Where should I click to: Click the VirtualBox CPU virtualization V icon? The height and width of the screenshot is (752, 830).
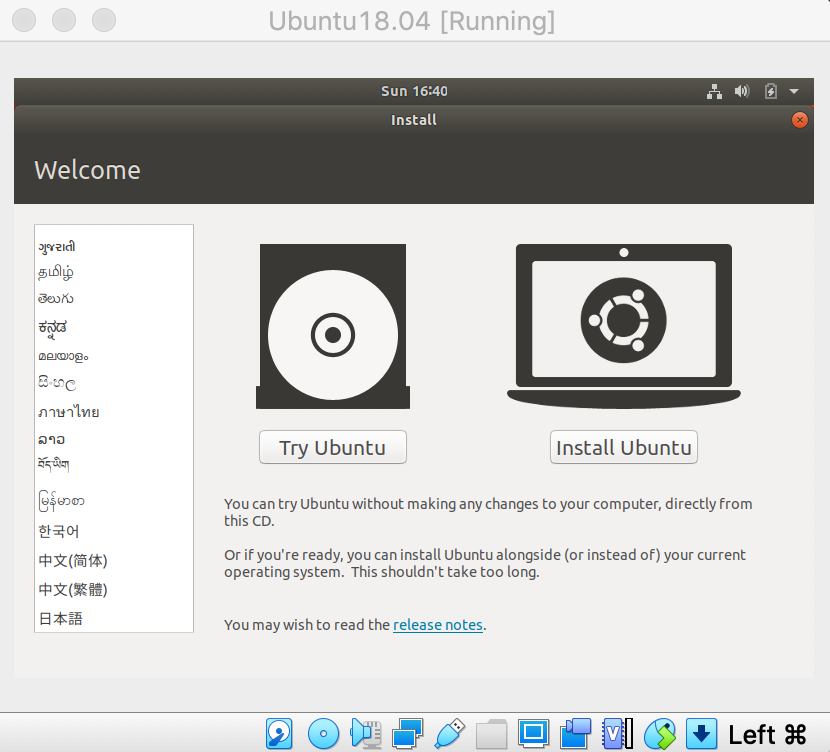[617, 734]
